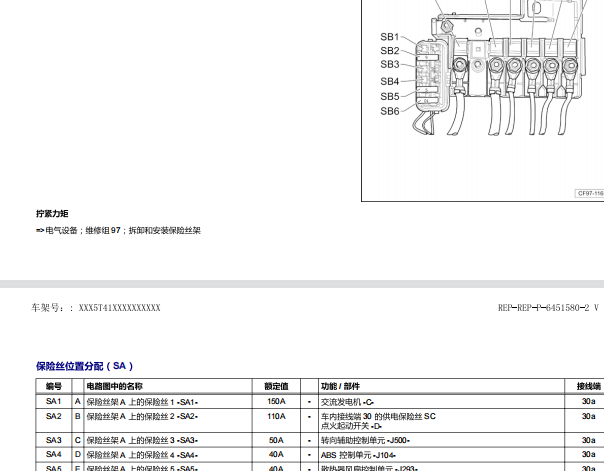This screenshot has width=604, height=471.
Task: Click the SB4 label in the fuse diagram
Action: click(x=389, y=82)
